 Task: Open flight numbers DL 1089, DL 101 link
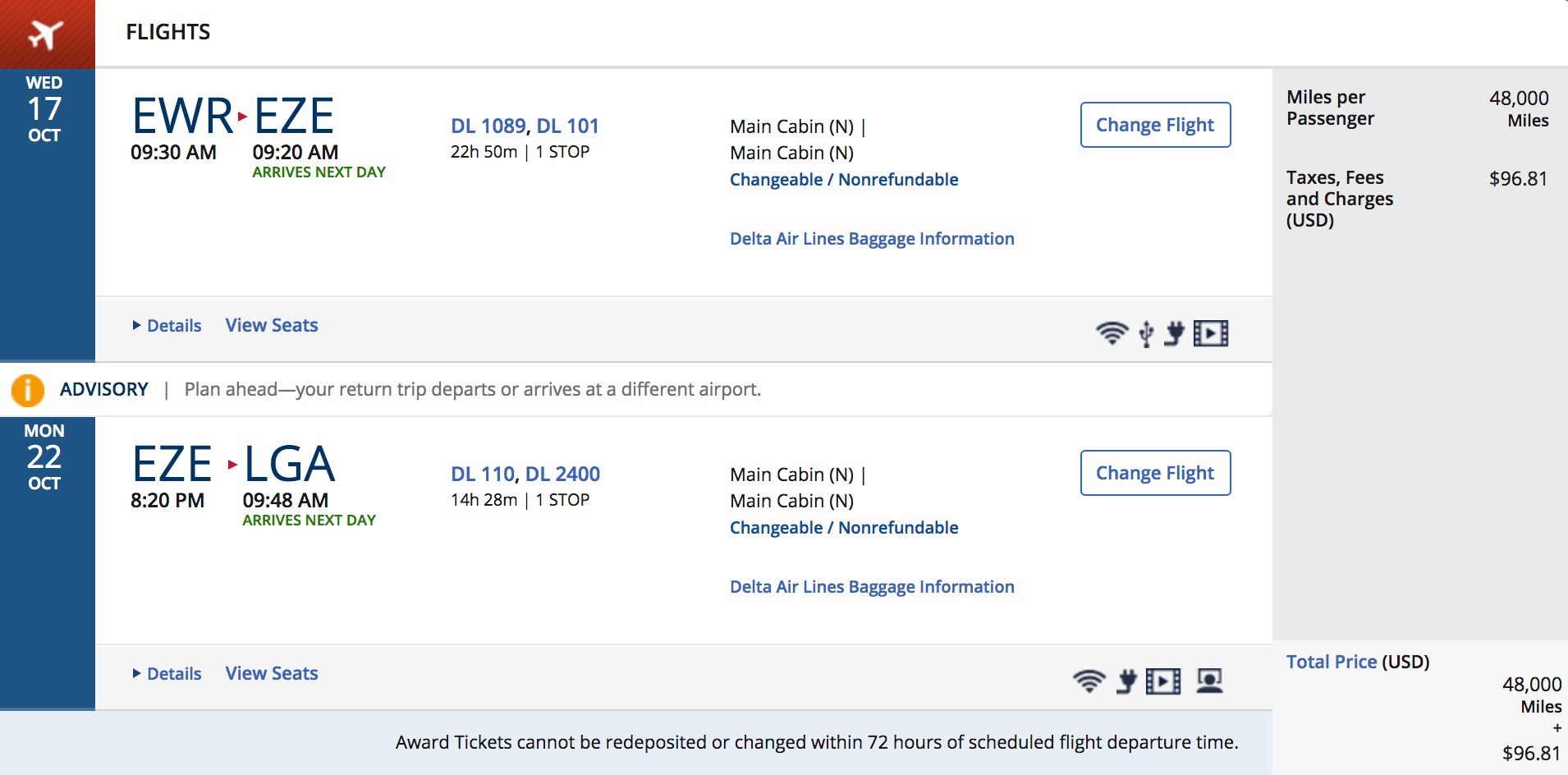tap(525, 126)
